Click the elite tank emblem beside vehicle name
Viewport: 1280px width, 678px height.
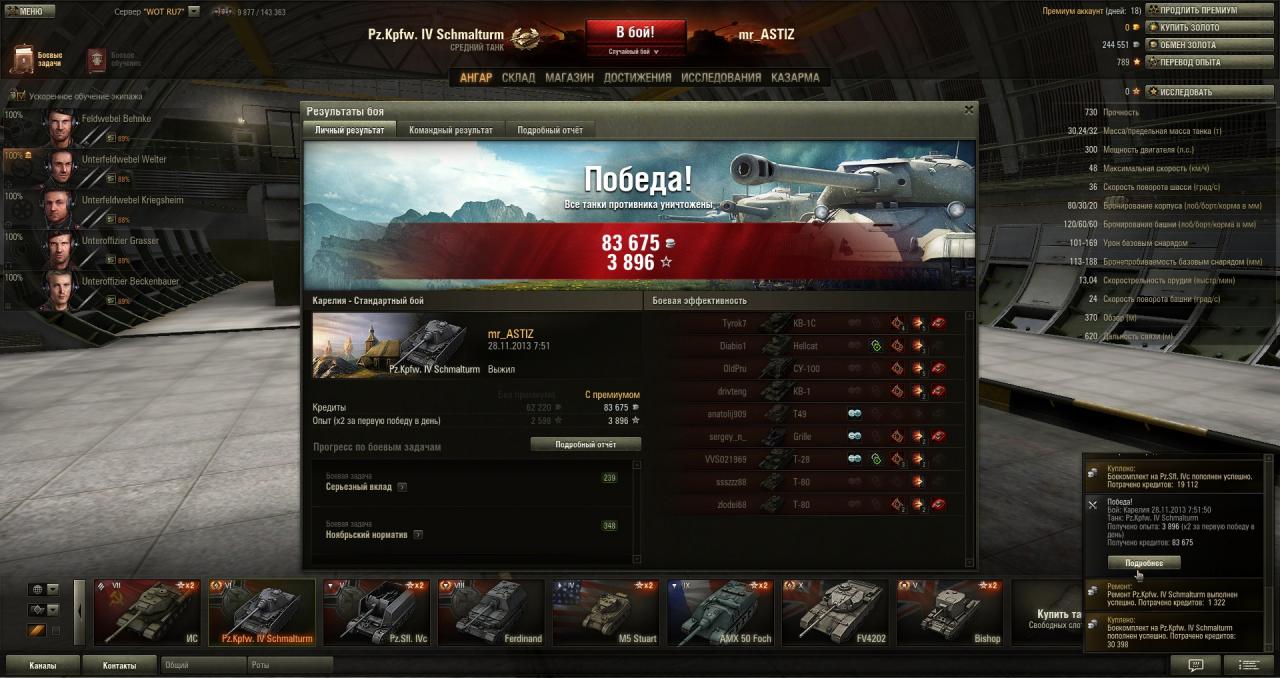[x=525, y=37]
